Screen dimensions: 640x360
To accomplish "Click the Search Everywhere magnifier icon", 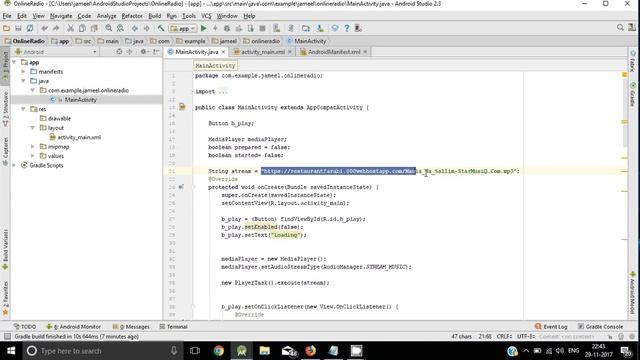I will [620, 27].
